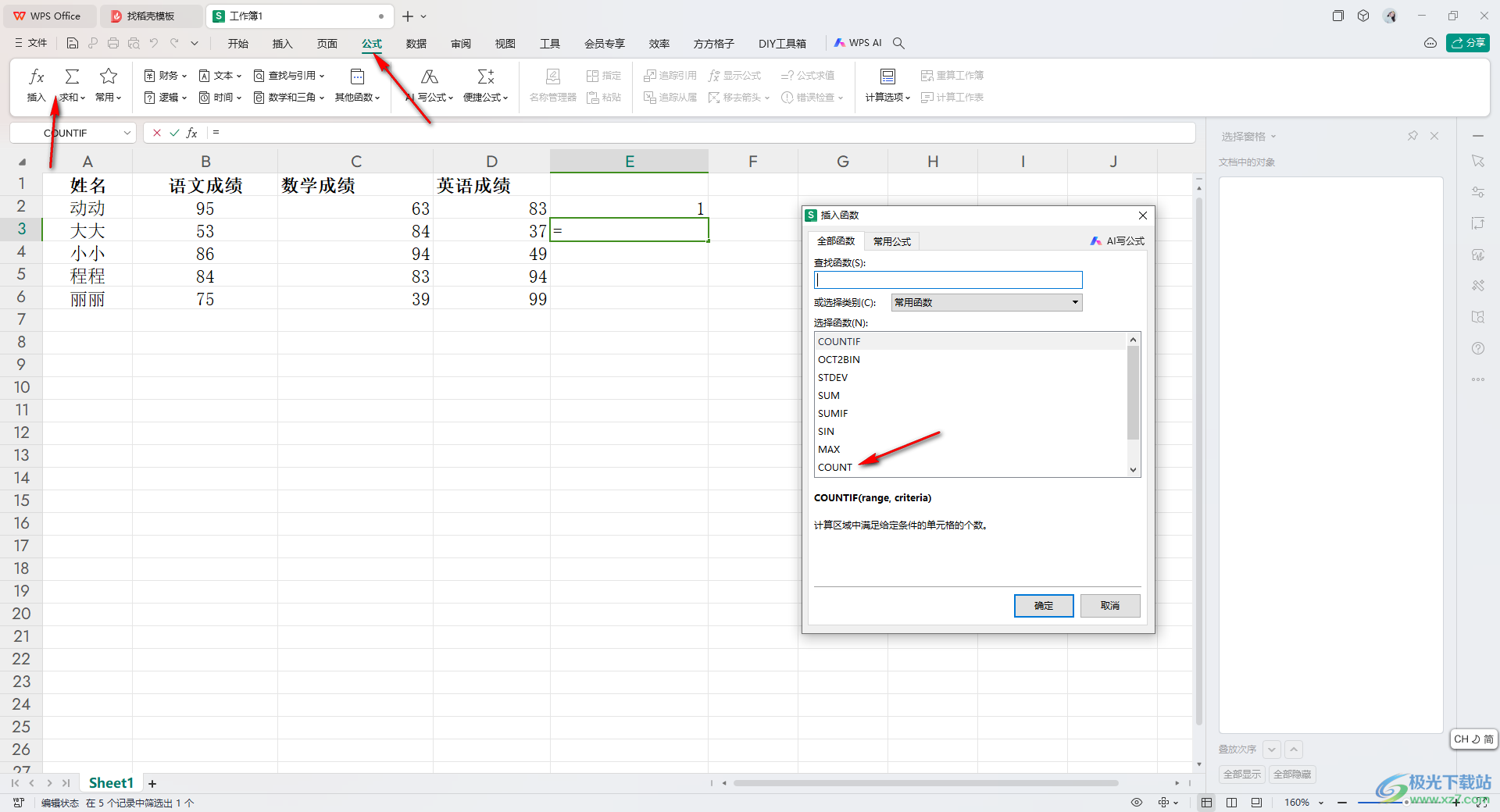Open the 时间 date and time functions dropdown
This screenshot has width=1500, height=812.
pyautogui.click(x=220, y=98)
